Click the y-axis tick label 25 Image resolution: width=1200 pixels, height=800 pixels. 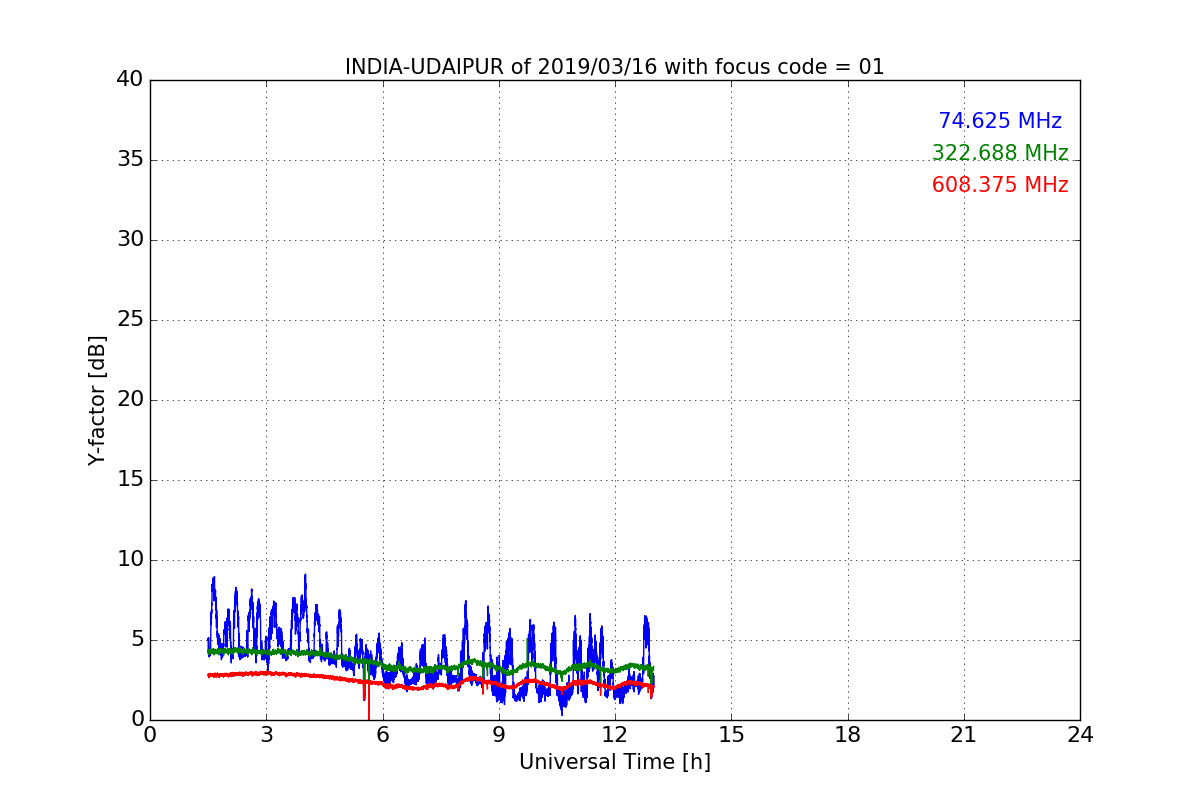click(x=129, y=320)
